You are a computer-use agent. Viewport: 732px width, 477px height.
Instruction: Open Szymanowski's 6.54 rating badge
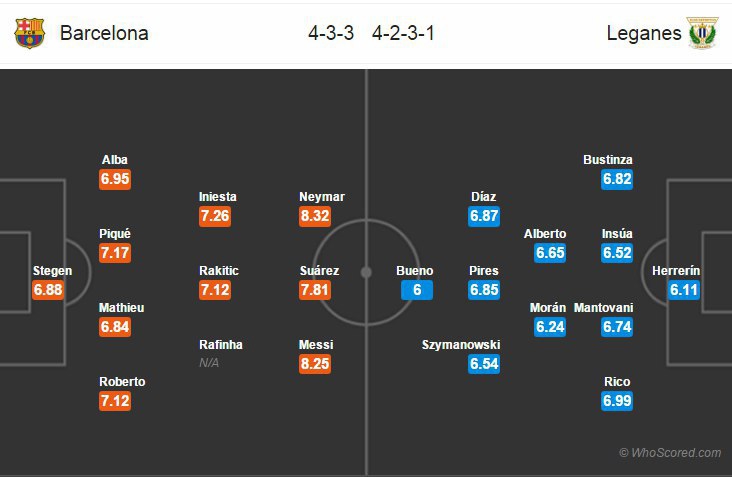(482, 364)
